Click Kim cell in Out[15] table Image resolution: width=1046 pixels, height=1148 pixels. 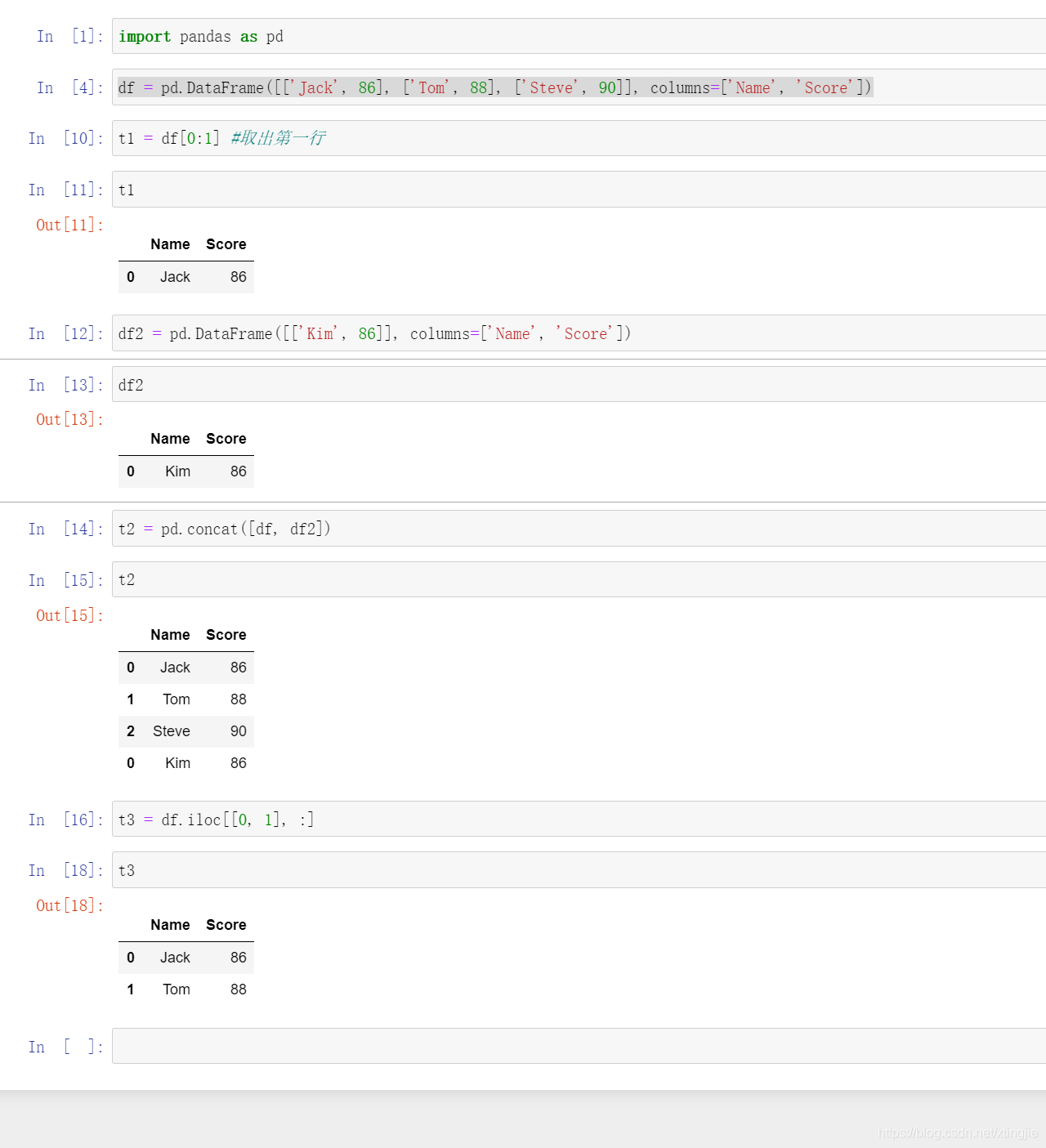(177, 763)
